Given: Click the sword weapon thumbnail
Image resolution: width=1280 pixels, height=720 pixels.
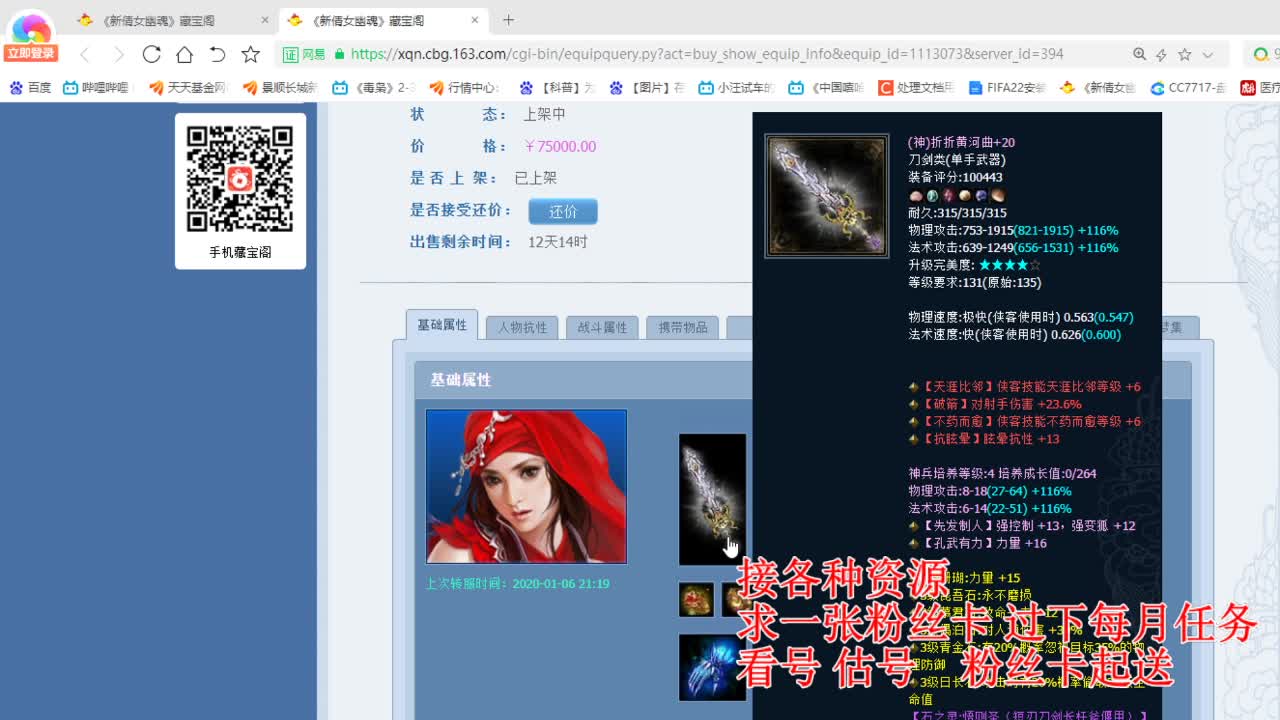Looking at the screenshot, I should pyautogui.click(x=712, y=500).
